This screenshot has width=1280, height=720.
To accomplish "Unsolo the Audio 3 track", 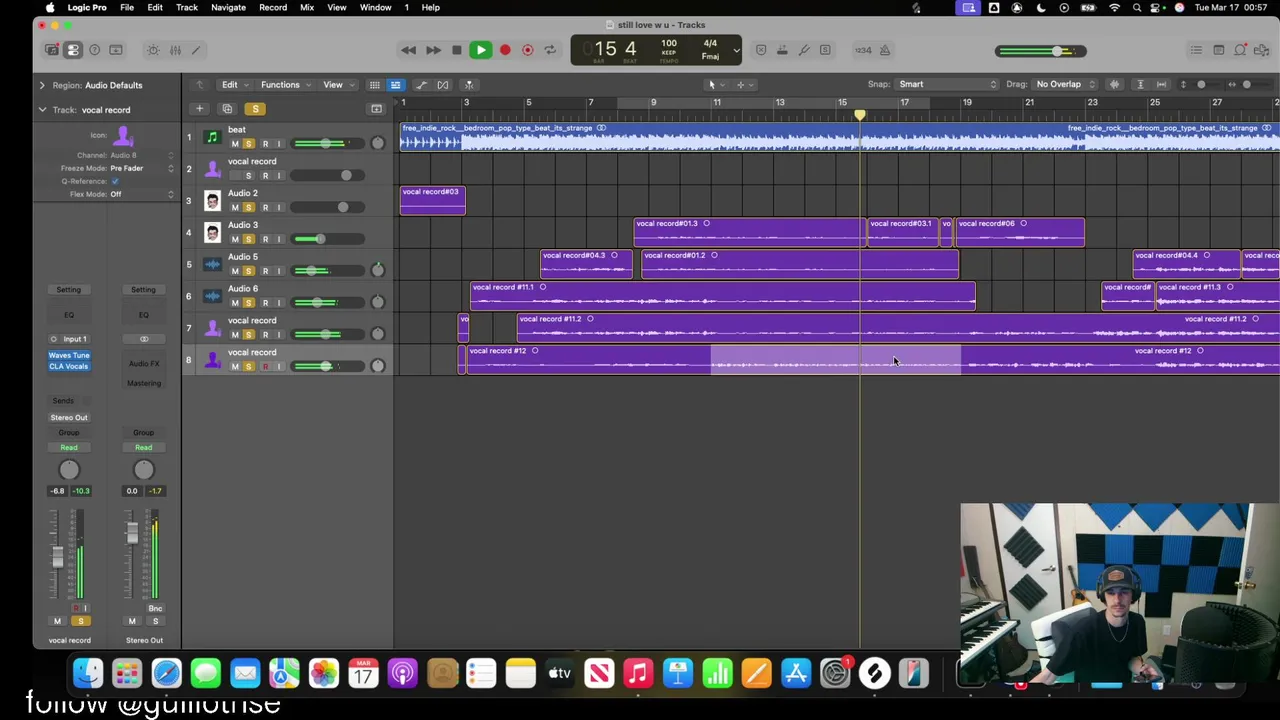I will (x=249, y=239).
